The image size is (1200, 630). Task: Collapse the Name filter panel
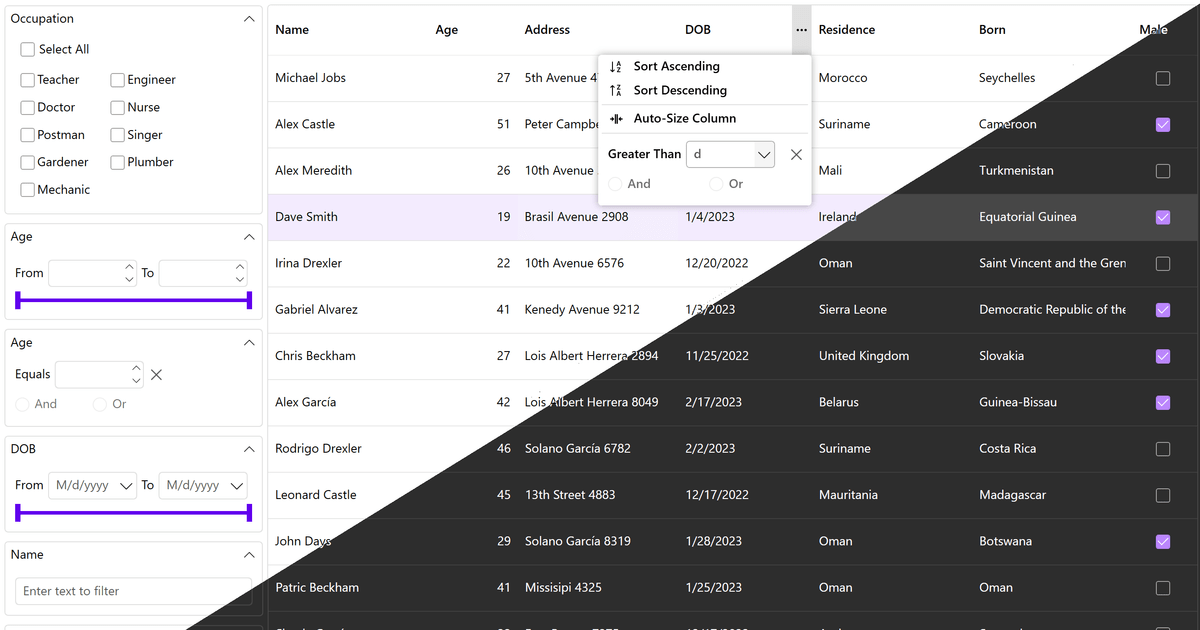[249, 554]
